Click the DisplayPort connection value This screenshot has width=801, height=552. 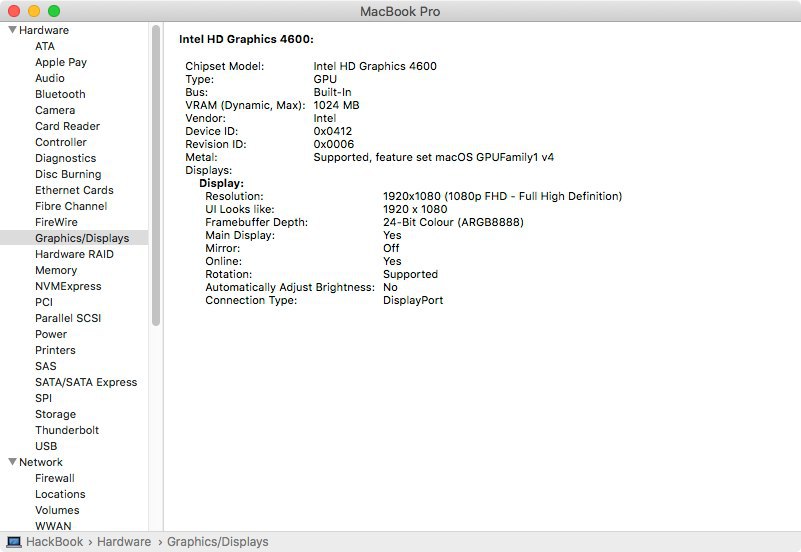[x=413, y=300]
